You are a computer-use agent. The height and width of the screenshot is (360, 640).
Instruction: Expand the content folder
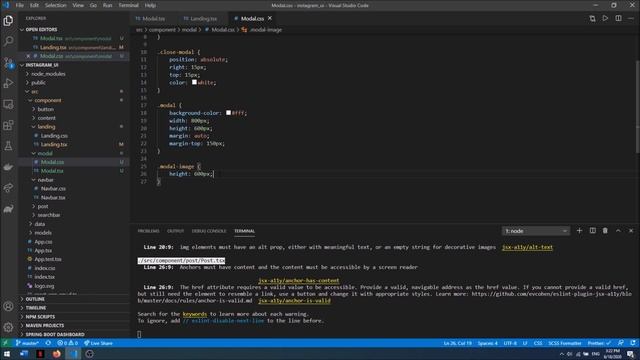[x=47, y=118]
